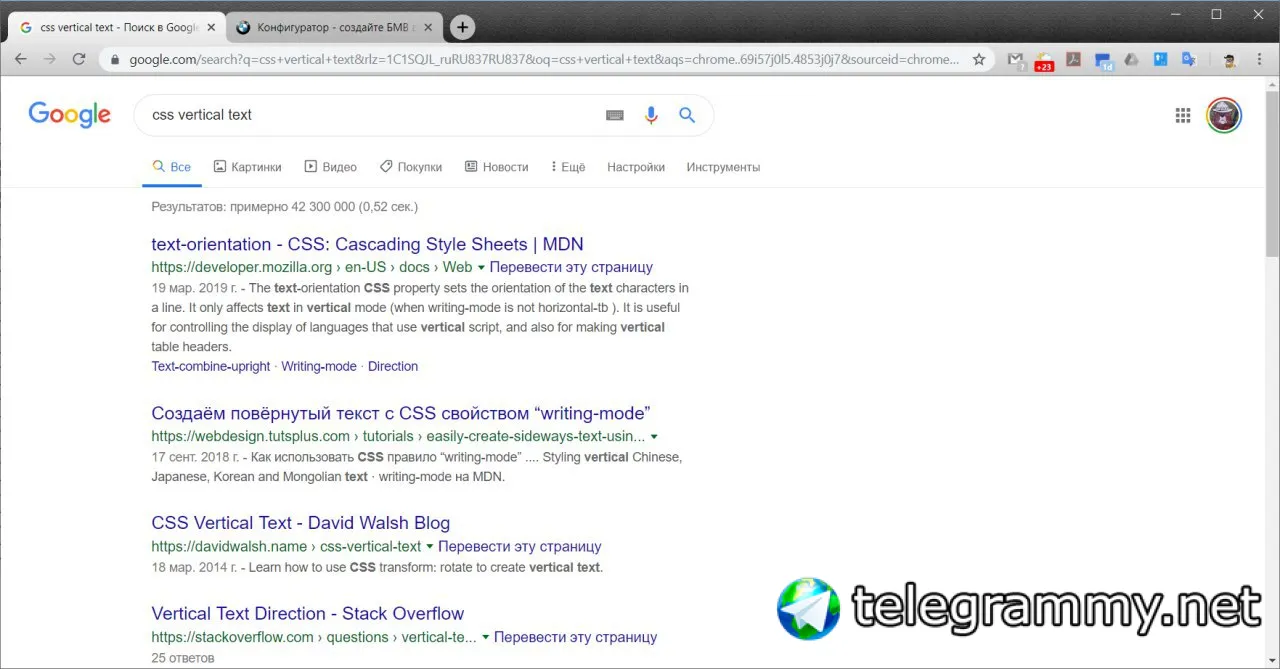Viewport: 1280px width, 669px height.
Task: Click the 25 ответов text
Action: coord(182,658)
